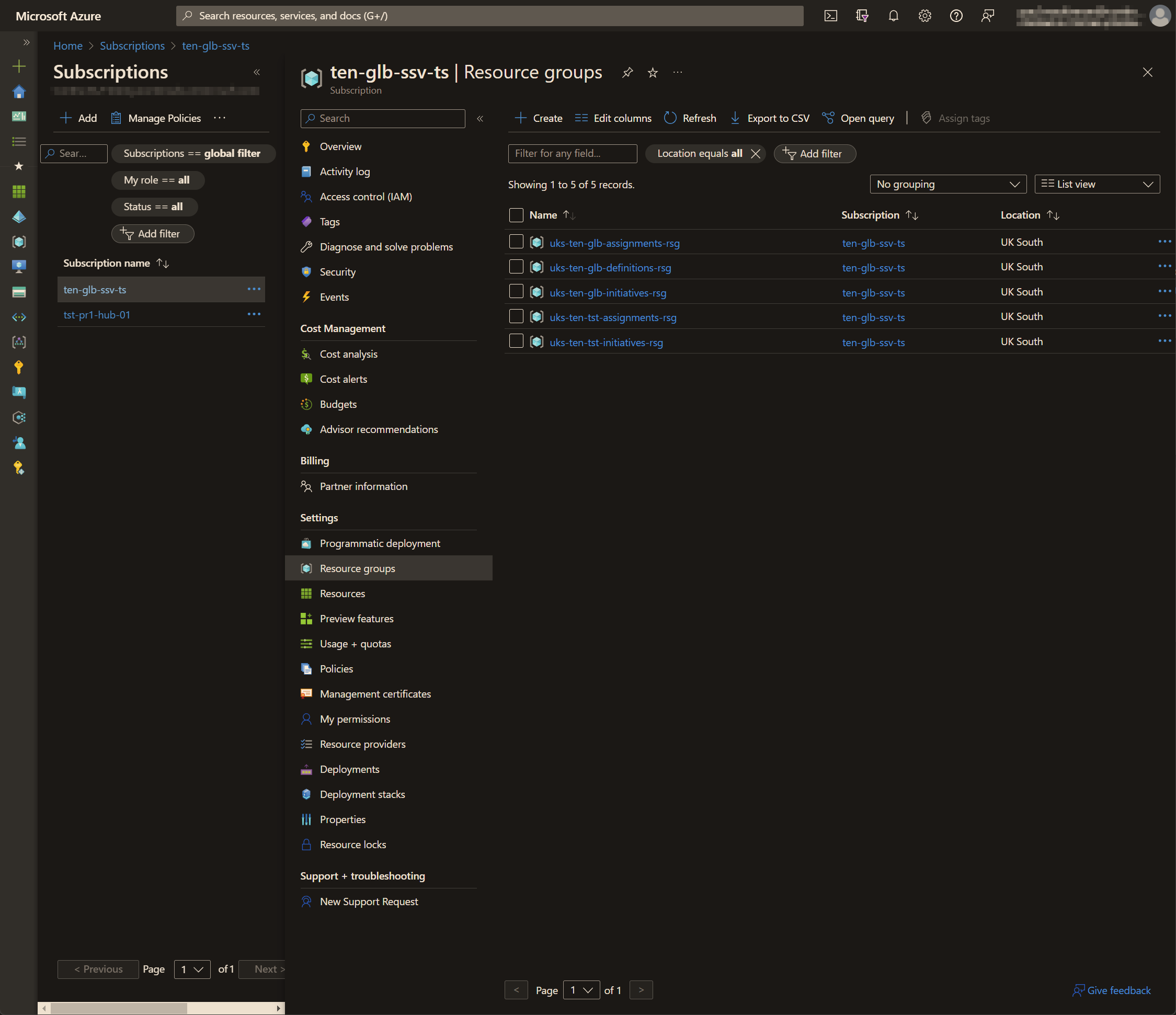1176x1015 pixels.
Task: Toggle the select-all checkbox in Name header
Action: [516, 215]
